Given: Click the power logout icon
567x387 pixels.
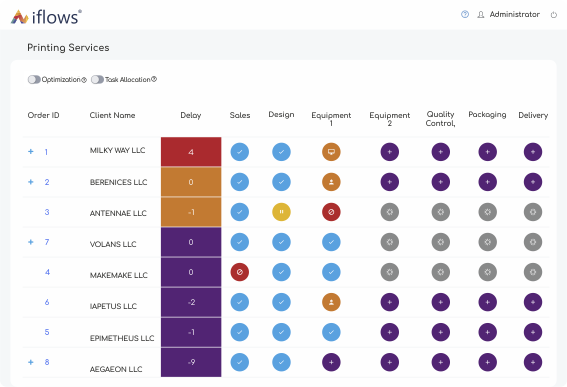Looking at the screenshot, I should click(554, 15).
